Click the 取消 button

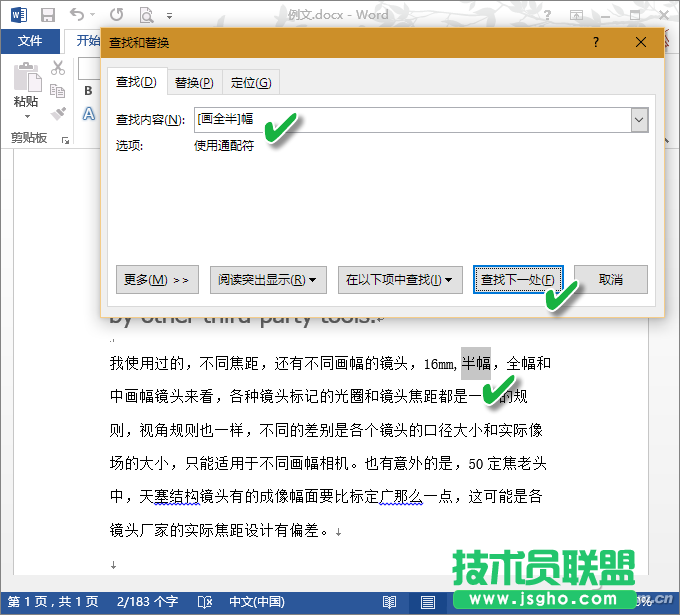point(610,280)
